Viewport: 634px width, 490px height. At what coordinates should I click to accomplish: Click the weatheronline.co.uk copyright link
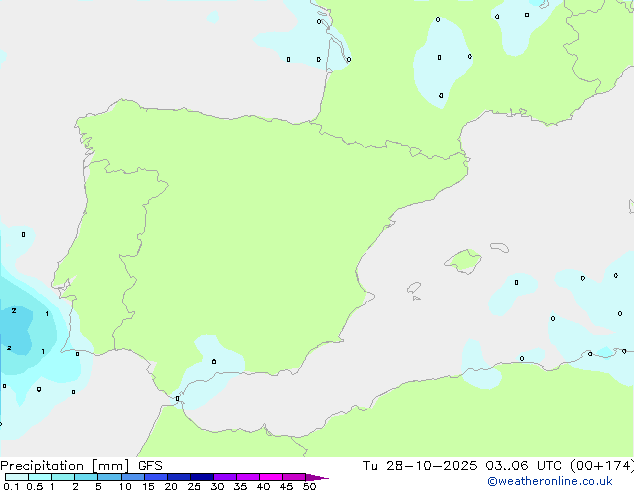(550, 481)
